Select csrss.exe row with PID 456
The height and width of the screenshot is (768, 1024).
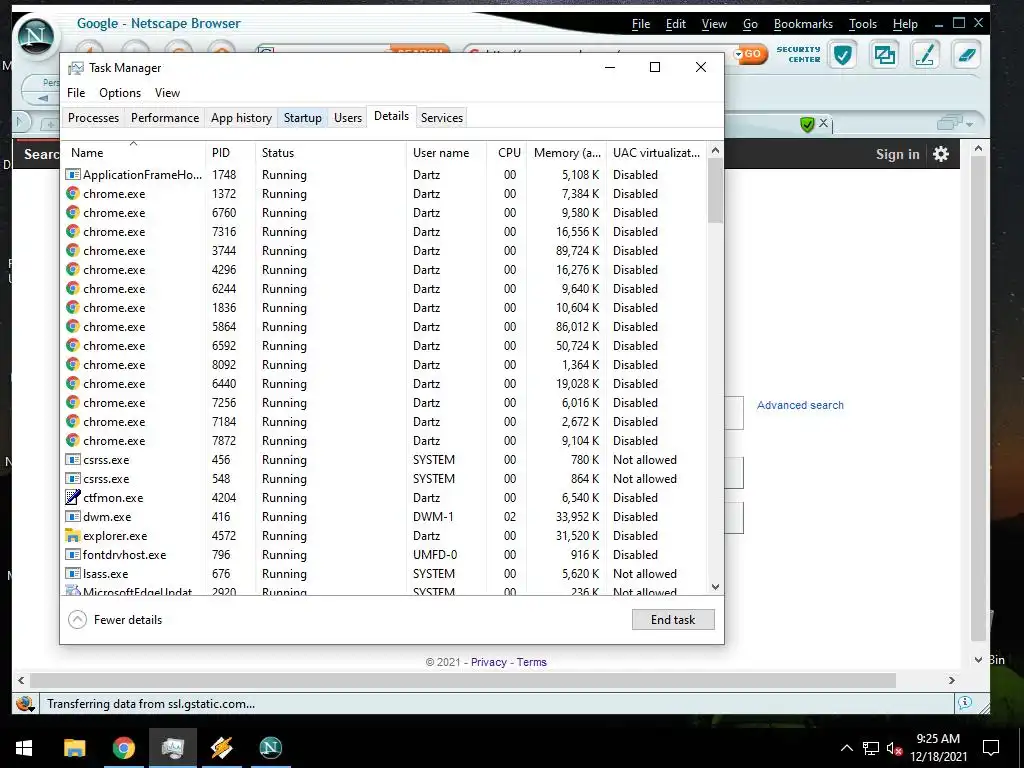click(x=385, y=460)
